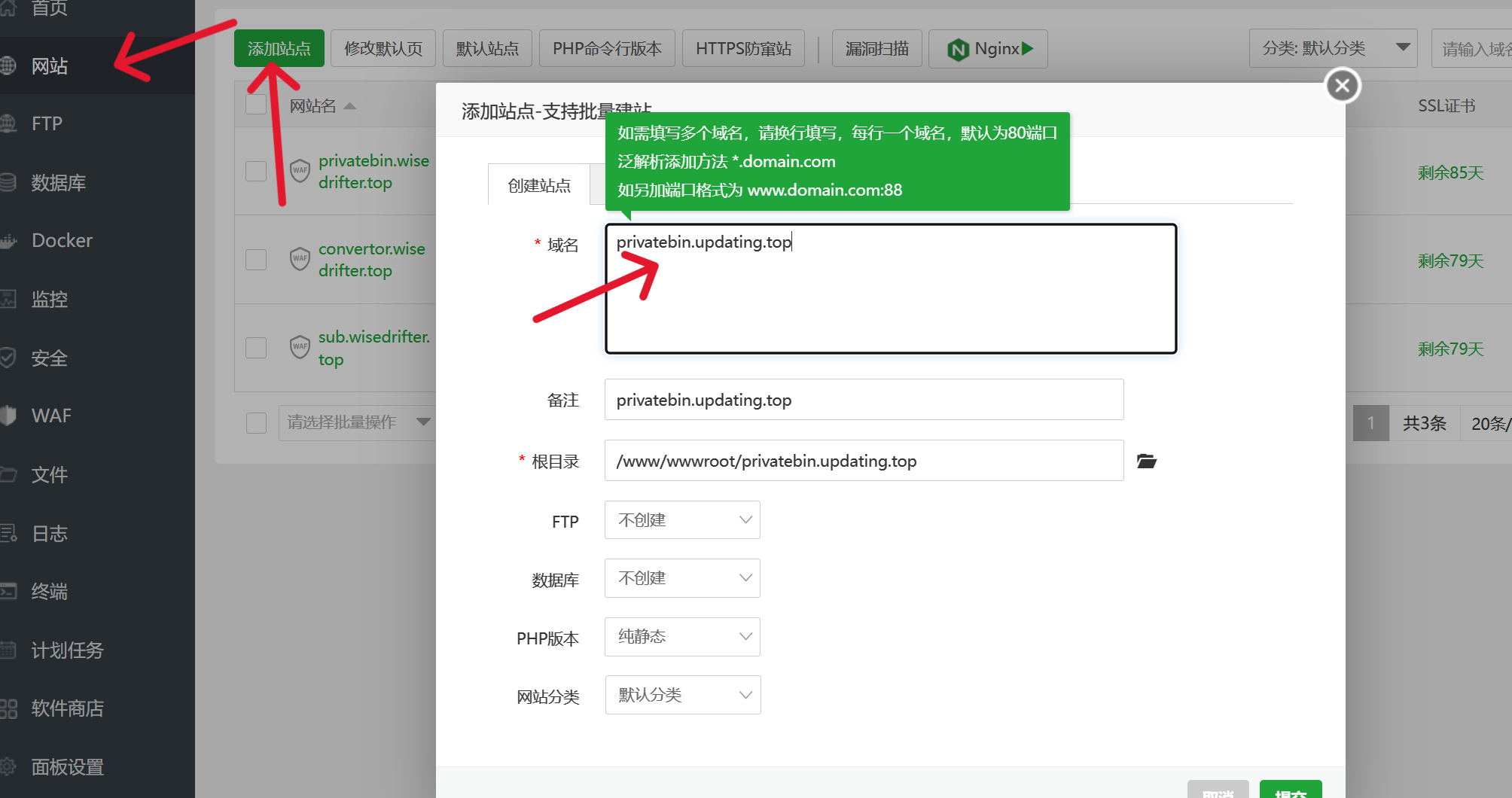Click the WAF shield icon in sidebar
1512x798 pixels.
coord(8,416)
